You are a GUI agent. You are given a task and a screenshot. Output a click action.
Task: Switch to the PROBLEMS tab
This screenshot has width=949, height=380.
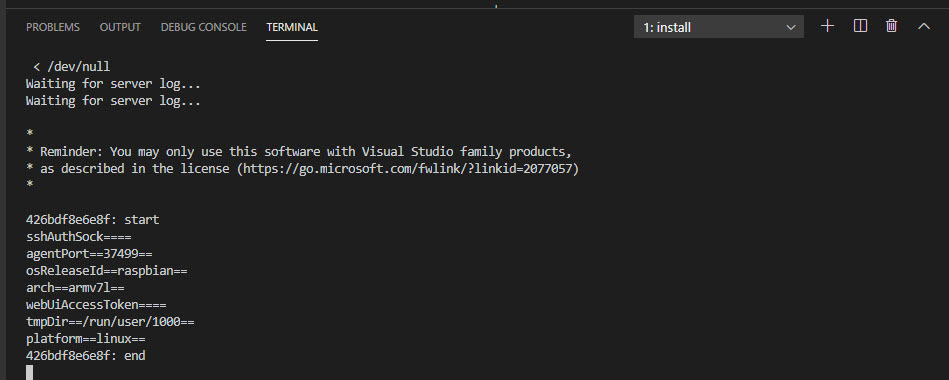click(x=53, y=27)
